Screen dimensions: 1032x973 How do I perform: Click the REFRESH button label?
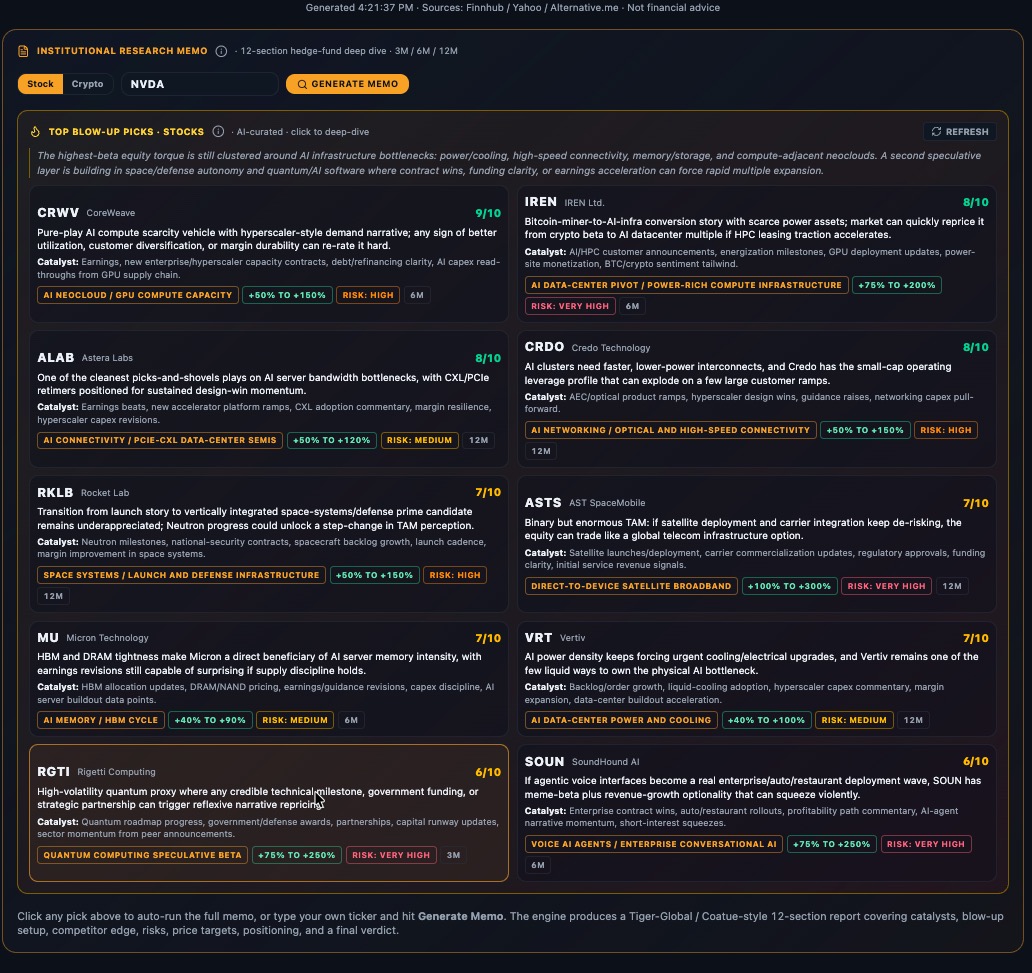pyautogui.click(x=967, y=132)
